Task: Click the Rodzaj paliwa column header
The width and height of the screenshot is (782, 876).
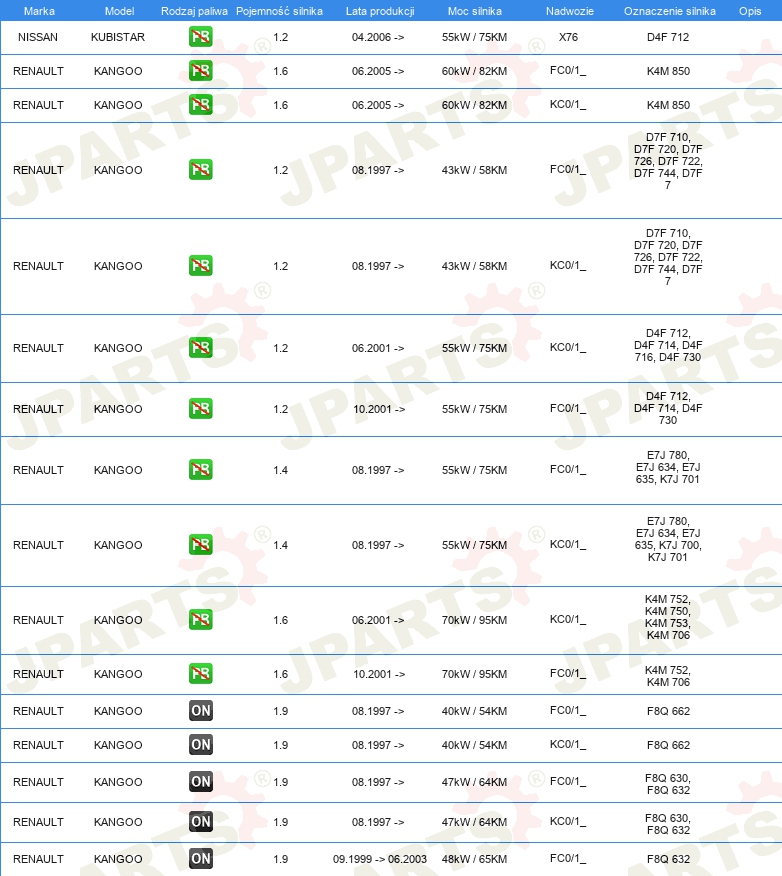Action: point(194,11)
